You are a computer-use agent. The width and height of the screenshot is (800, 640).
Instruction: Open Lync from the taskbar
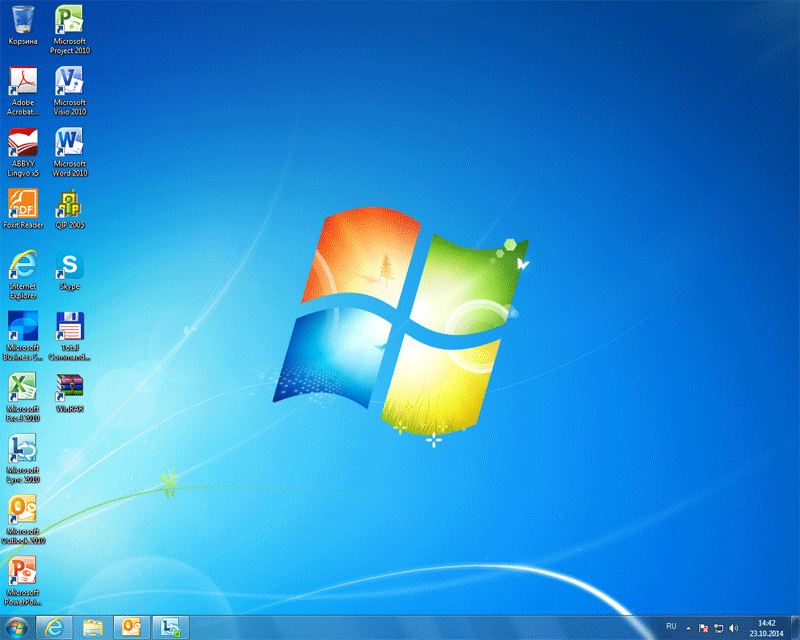170,627
